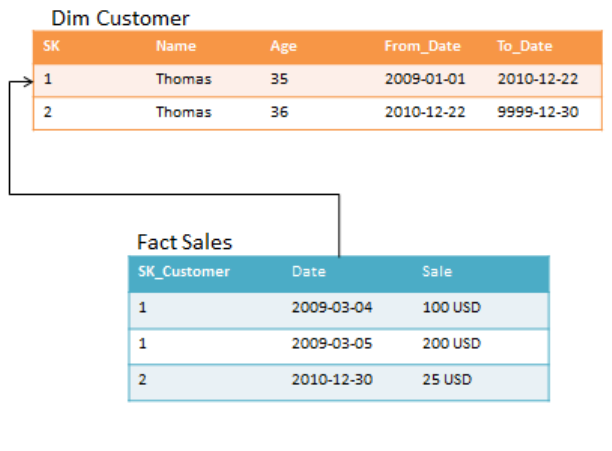Select the From_Date column header
The image size is (612, 451).
pos(421,46)
